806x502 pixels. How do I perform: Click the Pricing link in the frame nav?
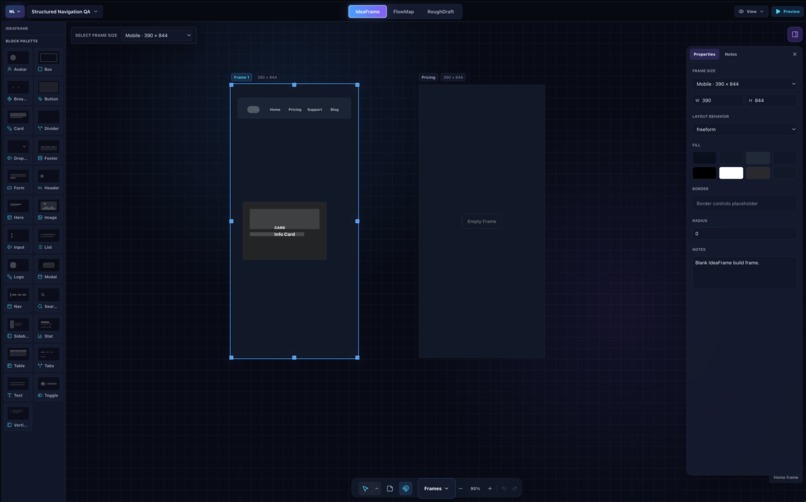295,109
